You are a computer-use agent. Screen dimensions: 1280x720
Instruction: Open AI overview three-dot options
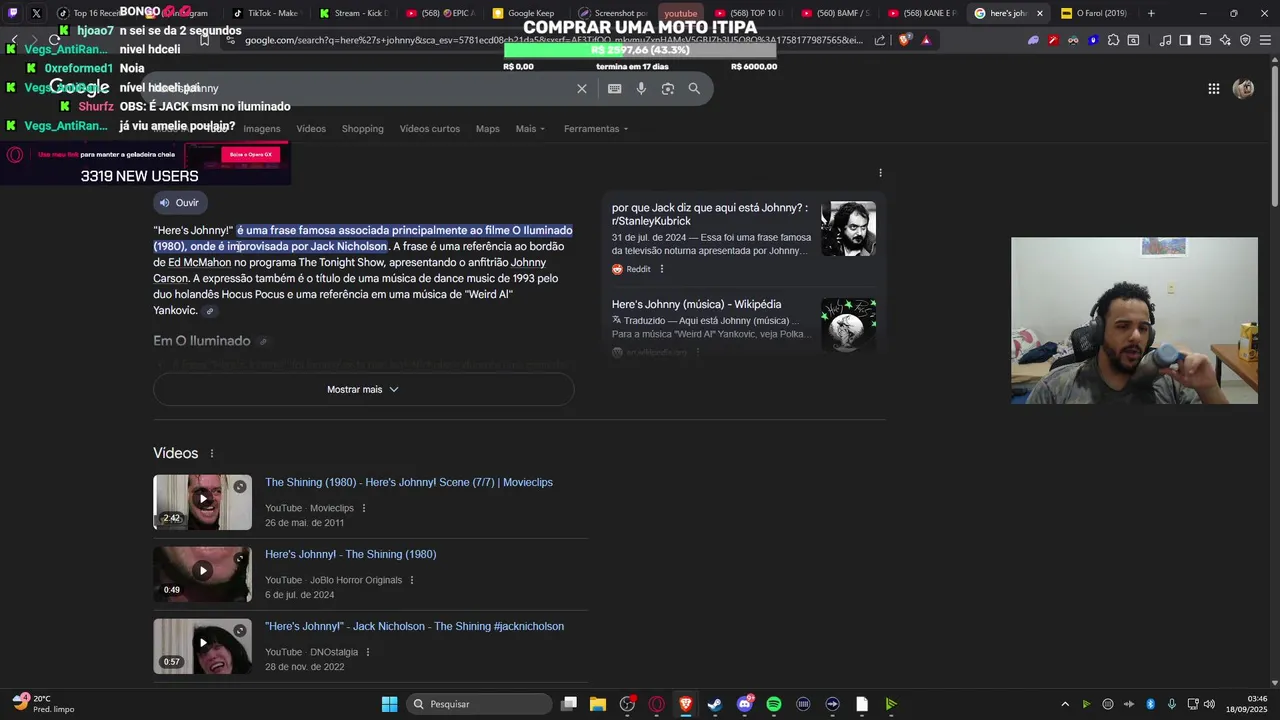(880, 173)
